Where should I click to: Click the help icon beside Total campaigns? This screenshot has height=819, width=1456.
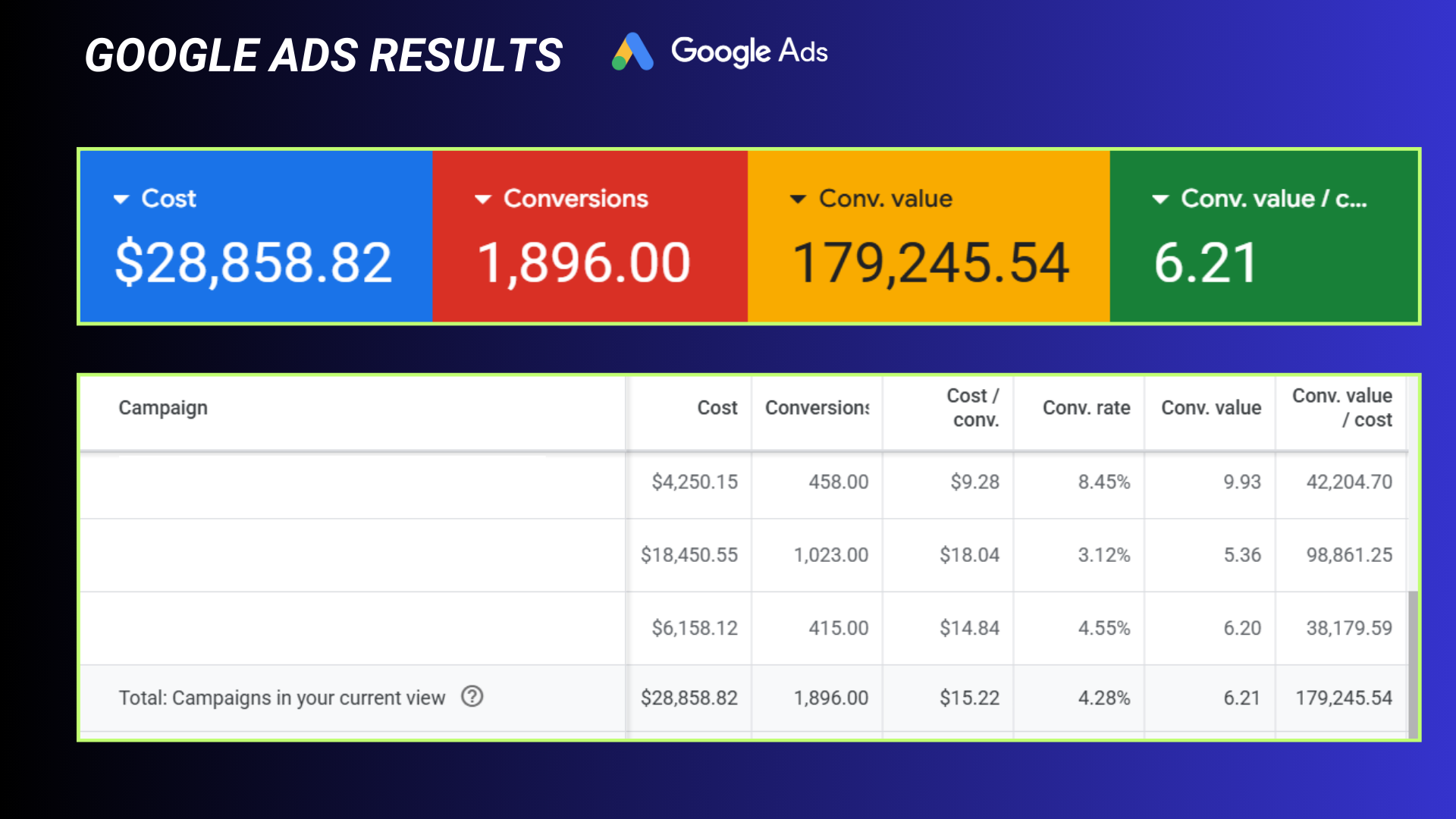(x=472, y=696)
